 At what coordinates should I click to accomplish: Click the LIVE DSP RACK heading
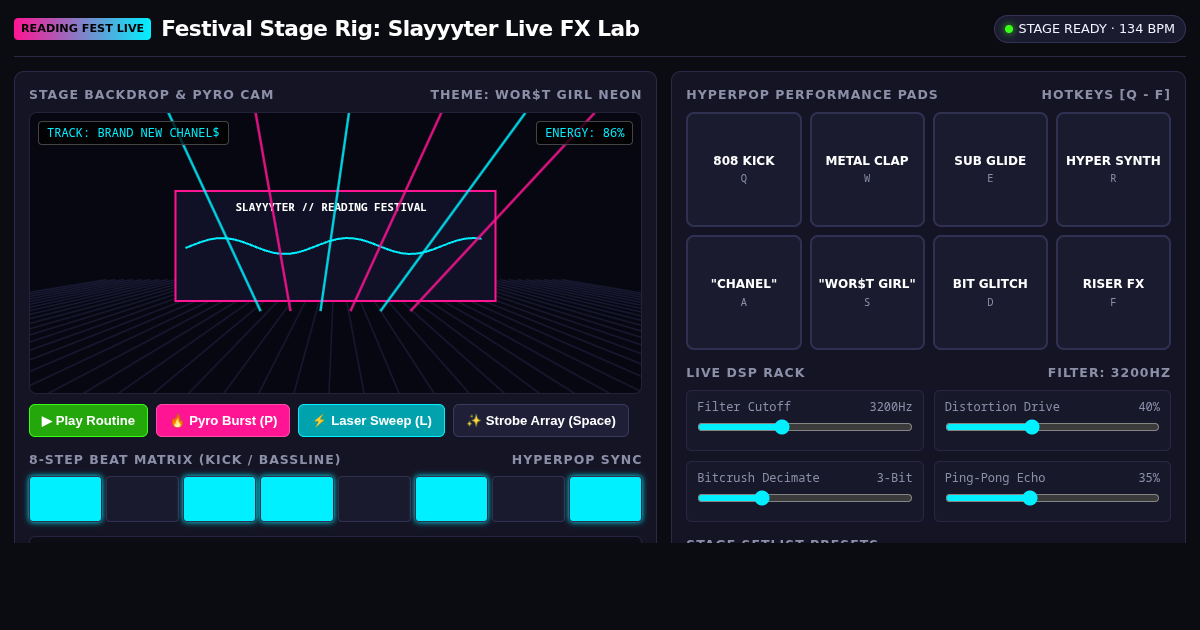(745, 373)
